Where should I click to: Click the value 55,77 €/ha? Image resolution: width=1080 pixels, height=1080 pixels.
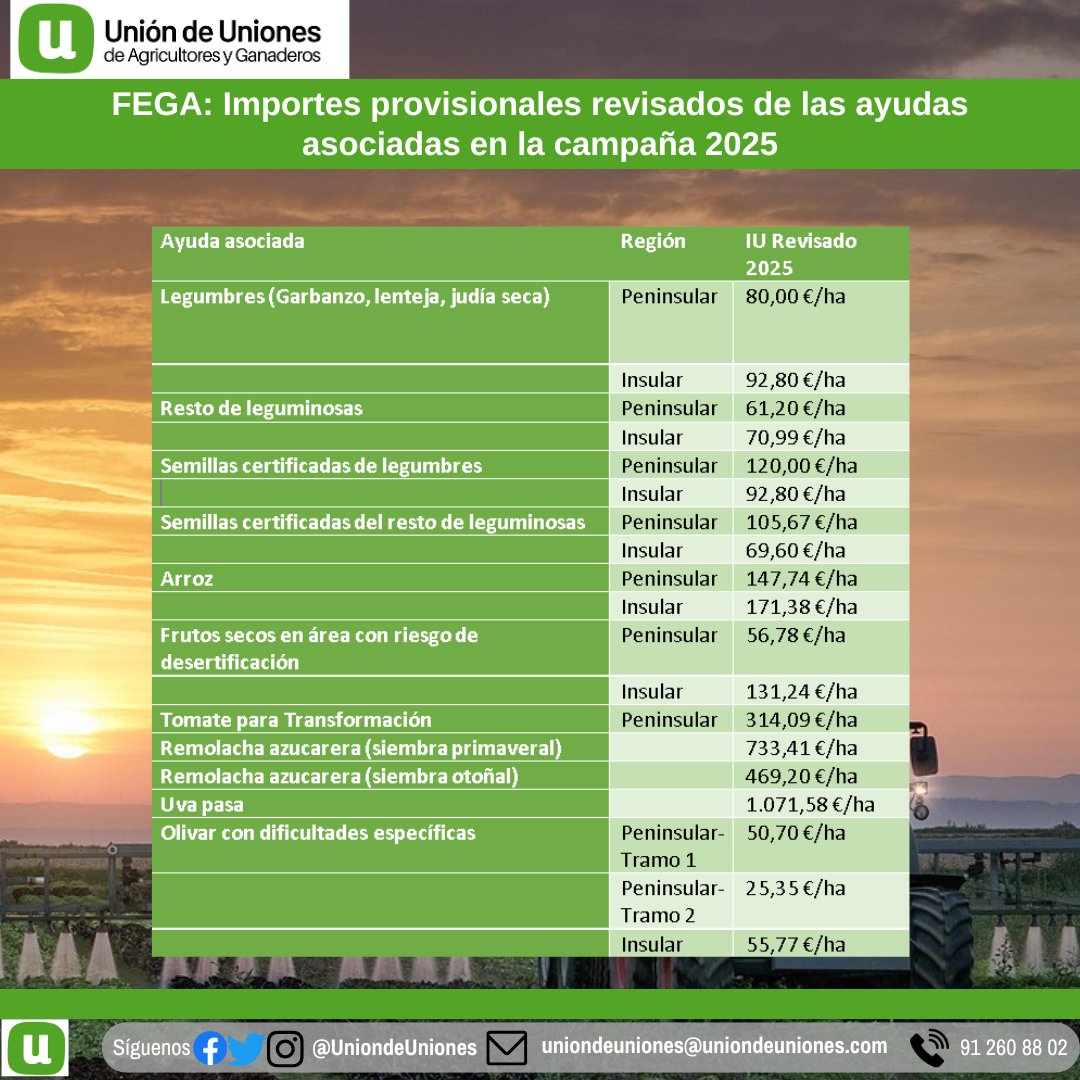tap(796, 944)
